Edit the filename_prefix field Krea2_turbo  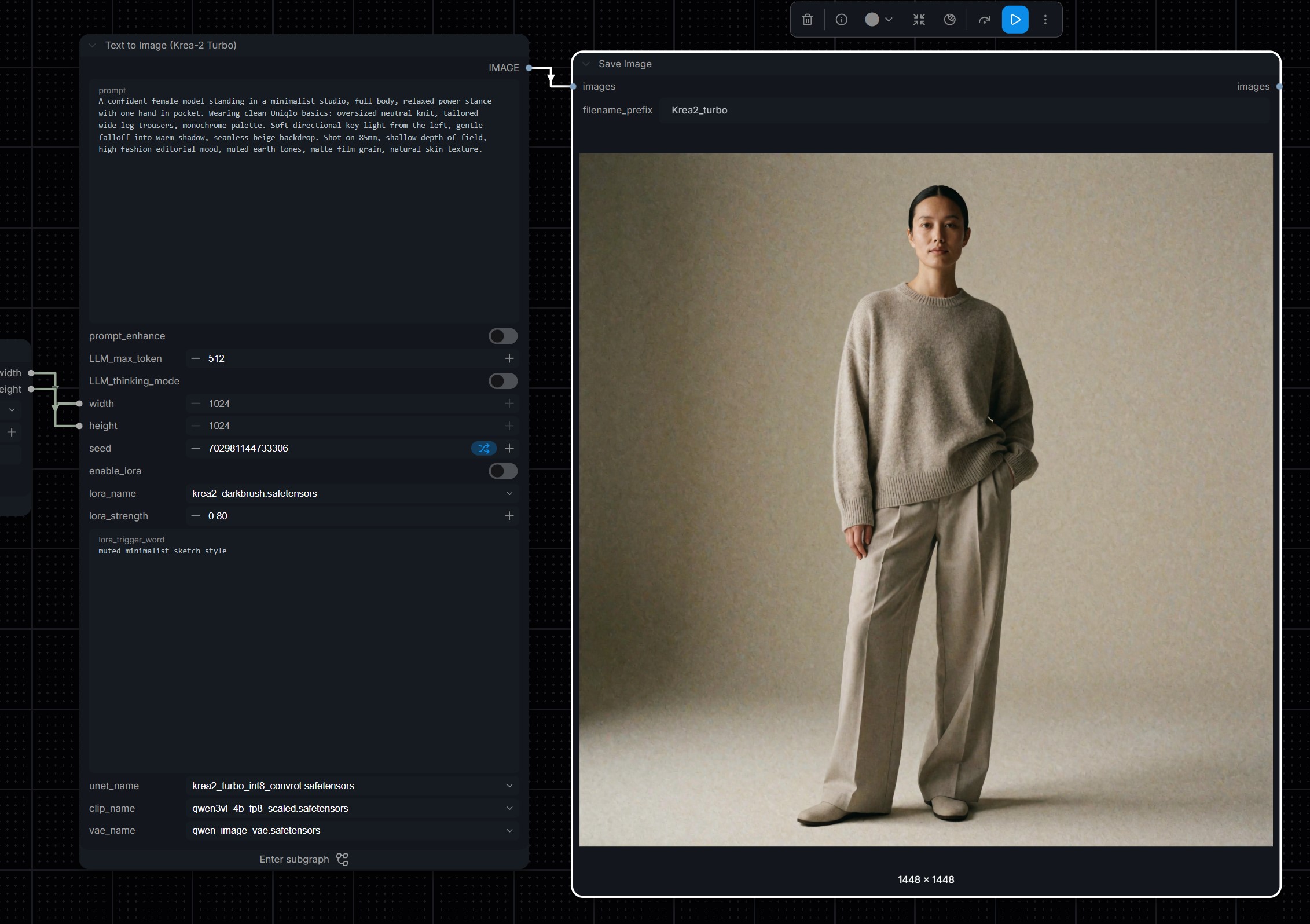[x=966, y=110]
